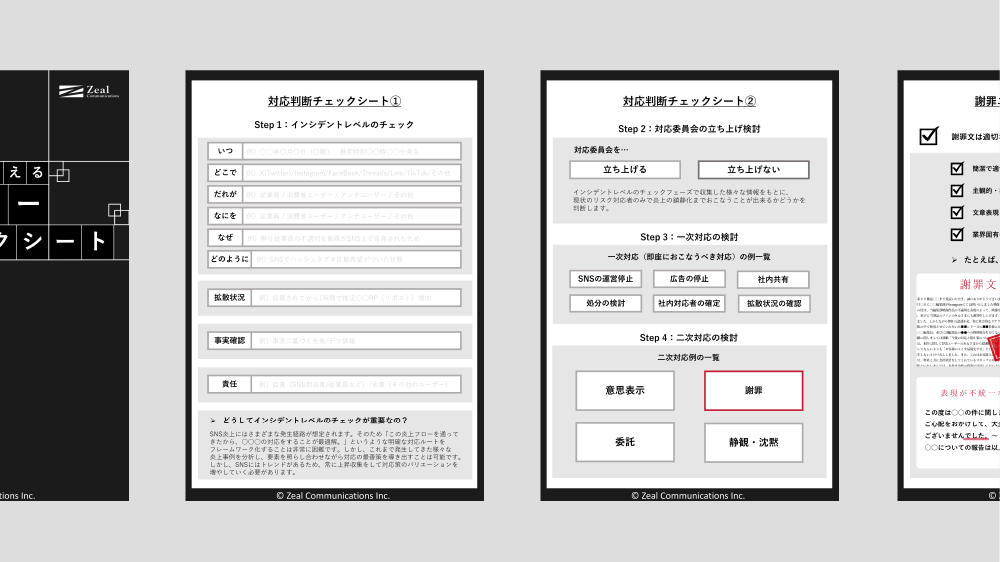1000x562 pixels.
Task: Select the 立ち上げる button
Action: tap(625, 170)
